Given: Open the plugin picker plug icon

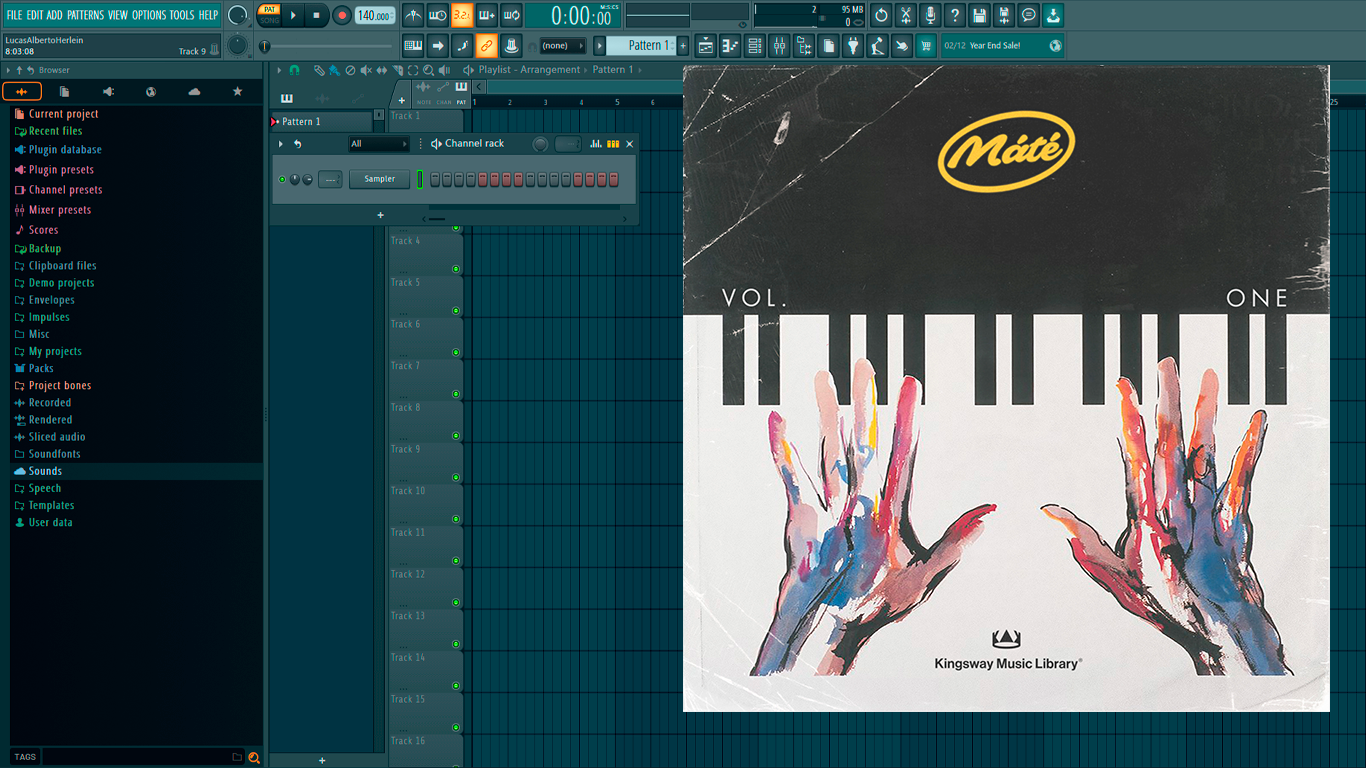Looking at the screenshot, I should [853, 45].
